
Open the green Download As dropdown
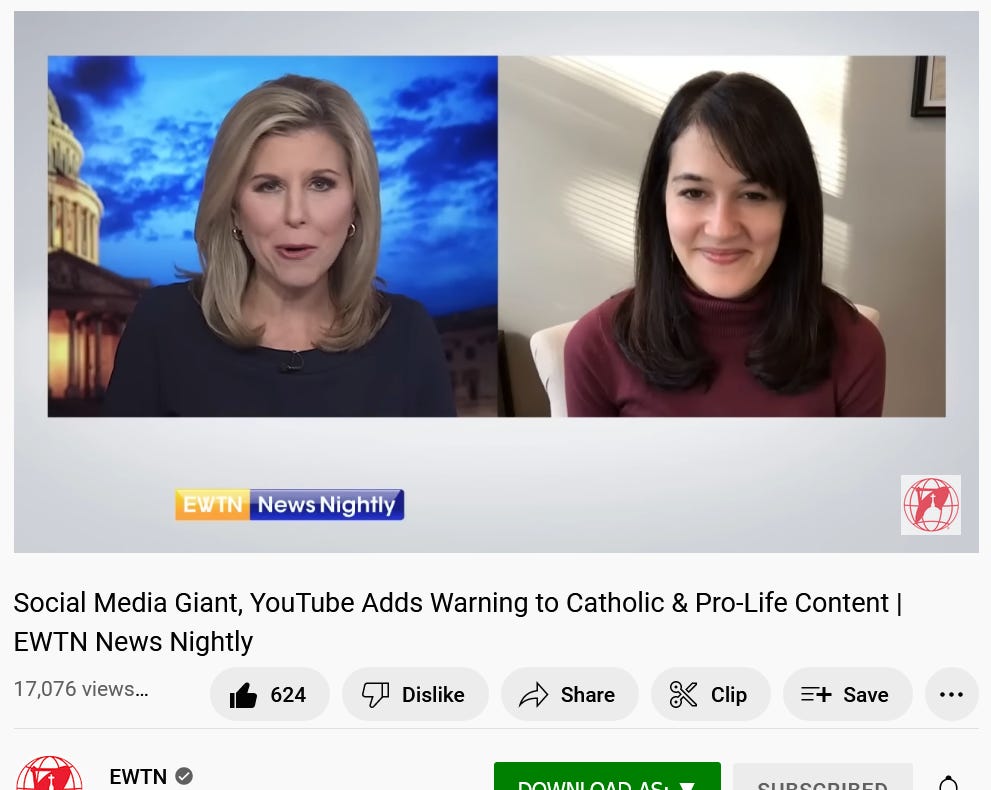(607, 777)
